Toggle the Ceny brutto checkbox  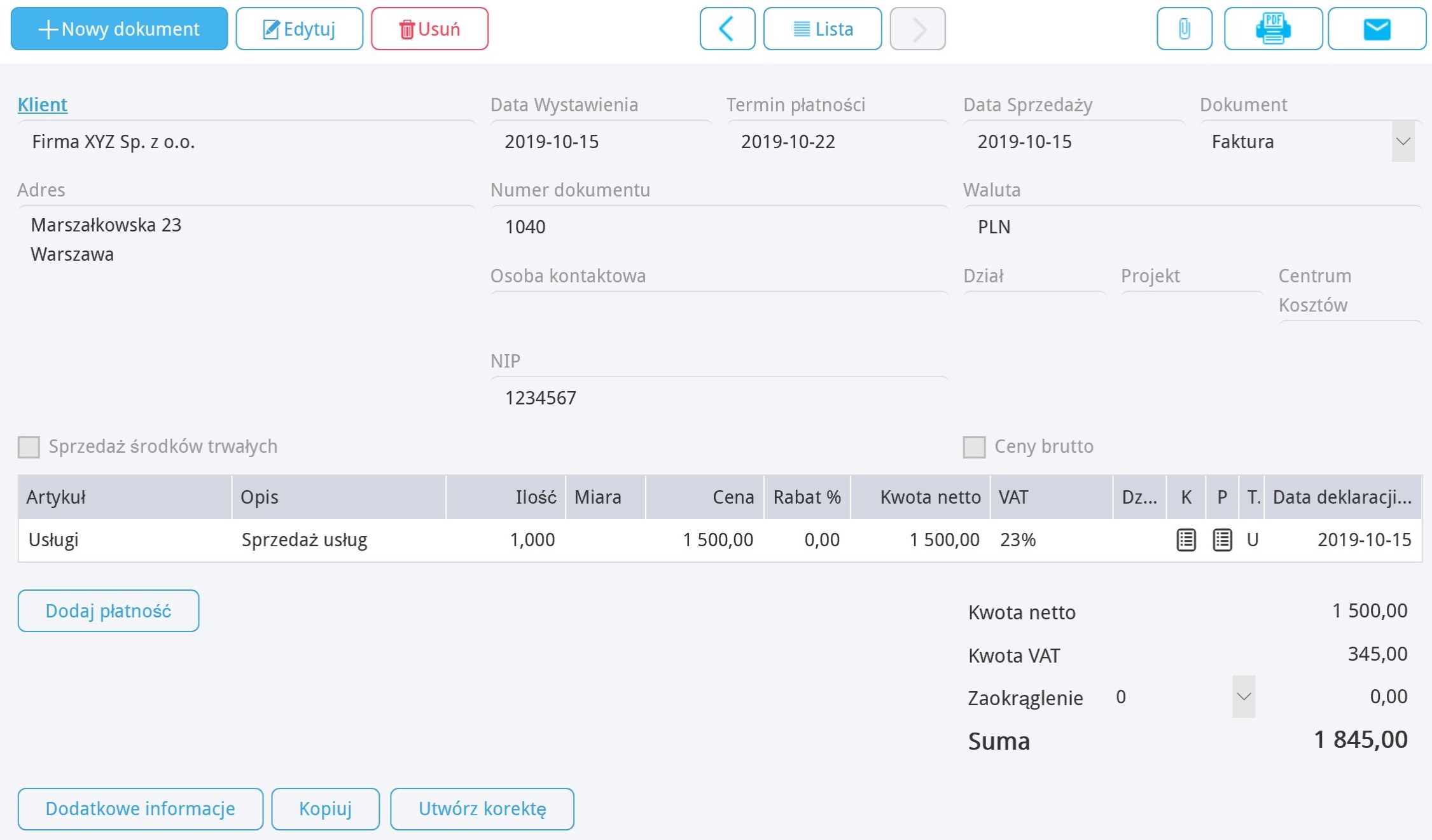pyautogui.click(x=974, y=446)
